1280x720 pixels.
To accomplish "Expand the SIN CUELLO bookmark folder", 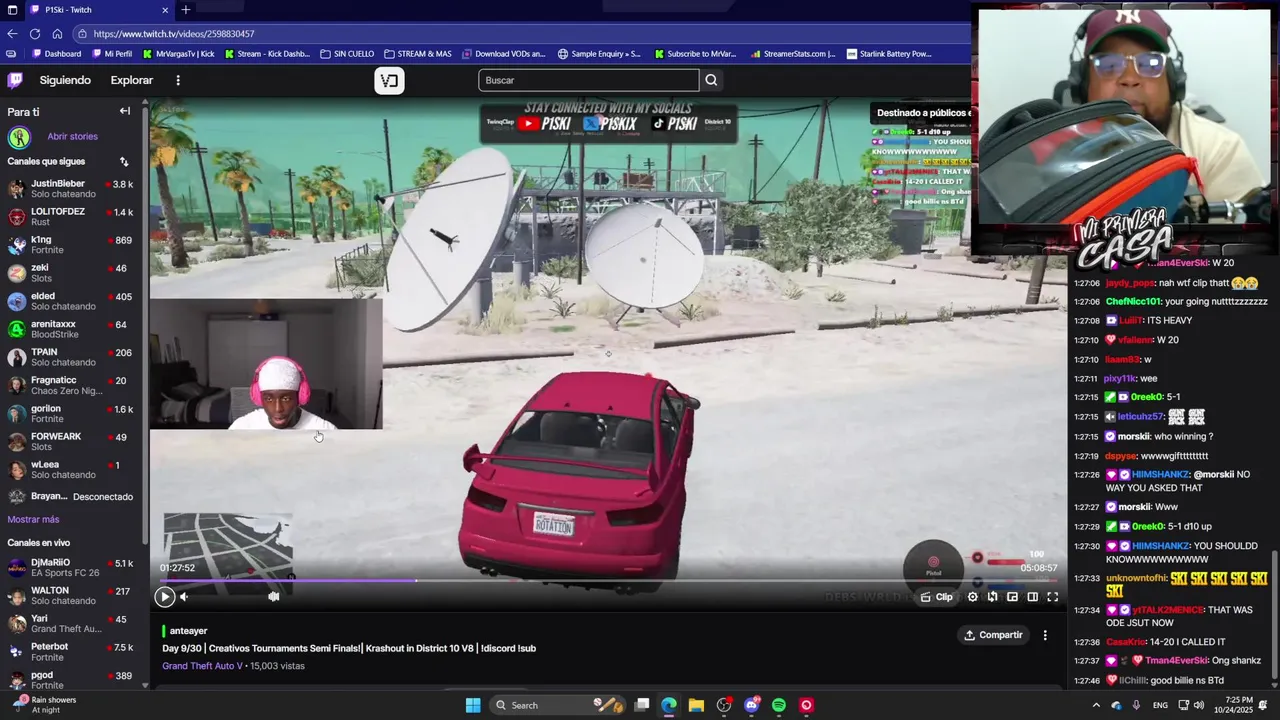I will (347, 54).
